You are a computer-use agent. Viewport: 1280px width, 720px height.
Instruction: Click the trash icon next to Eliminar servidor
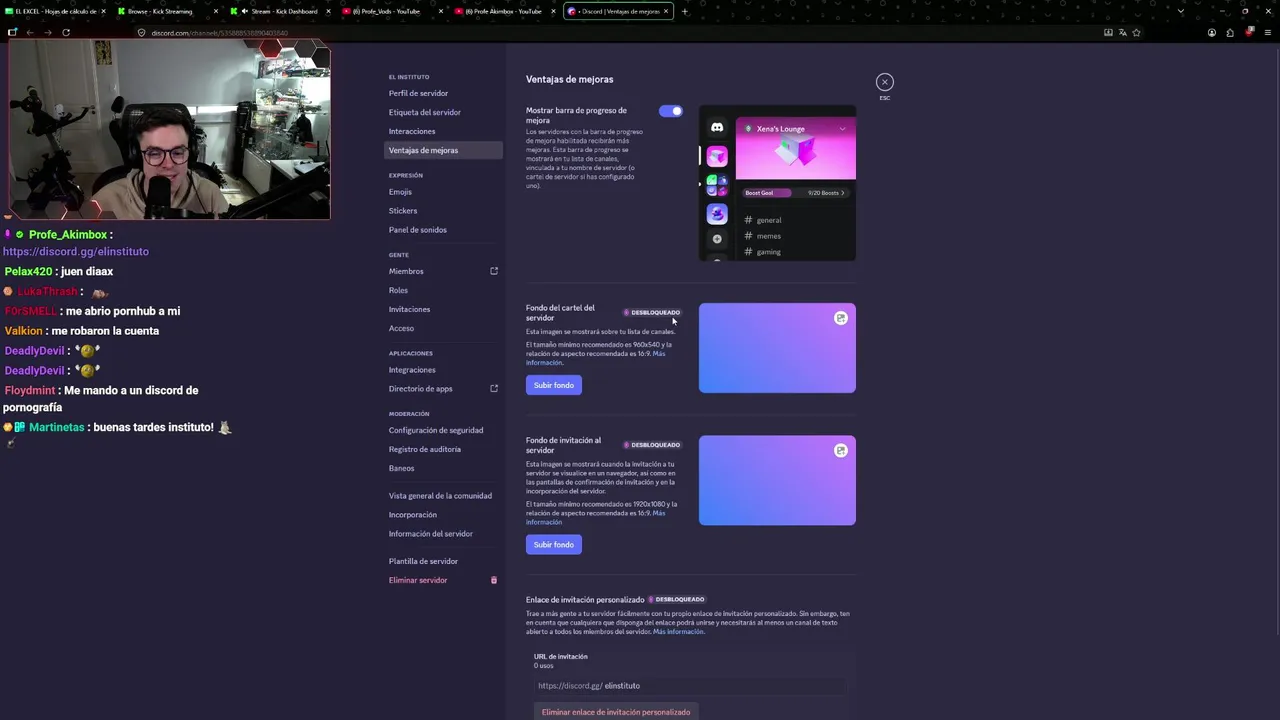click(494, 580)
